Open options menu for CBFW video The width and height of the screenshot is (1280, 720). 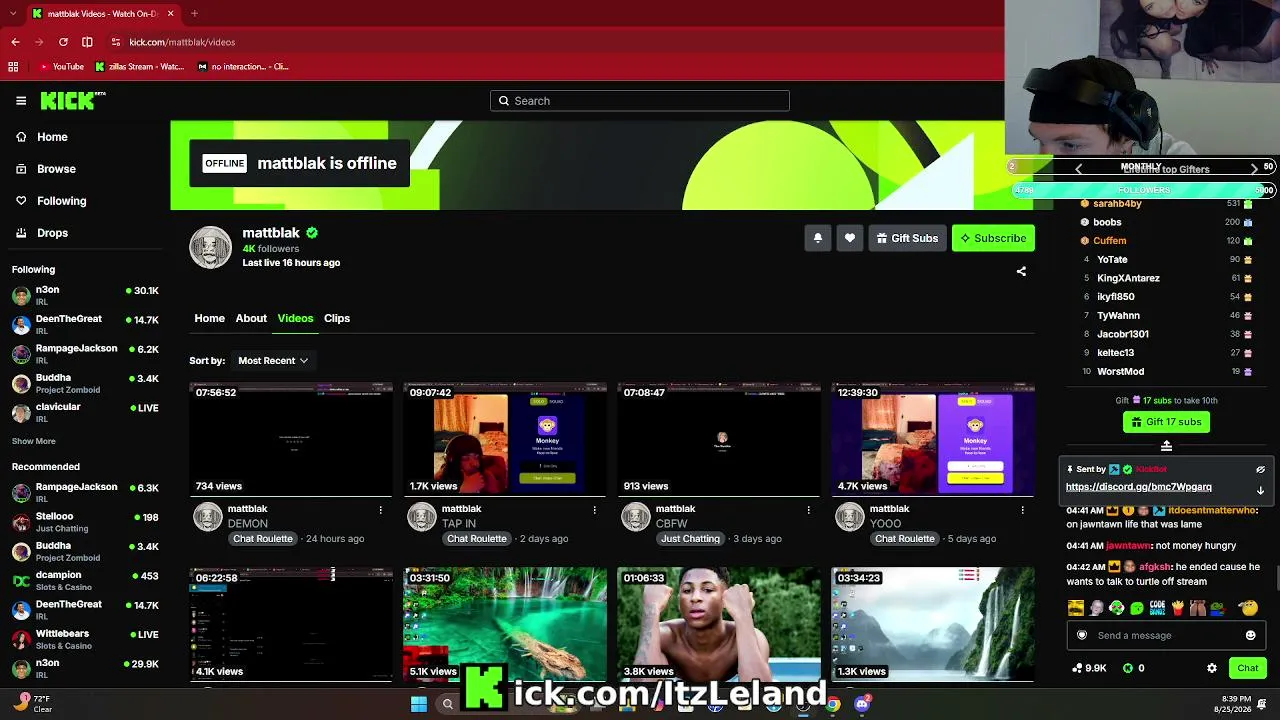(808, 510)
